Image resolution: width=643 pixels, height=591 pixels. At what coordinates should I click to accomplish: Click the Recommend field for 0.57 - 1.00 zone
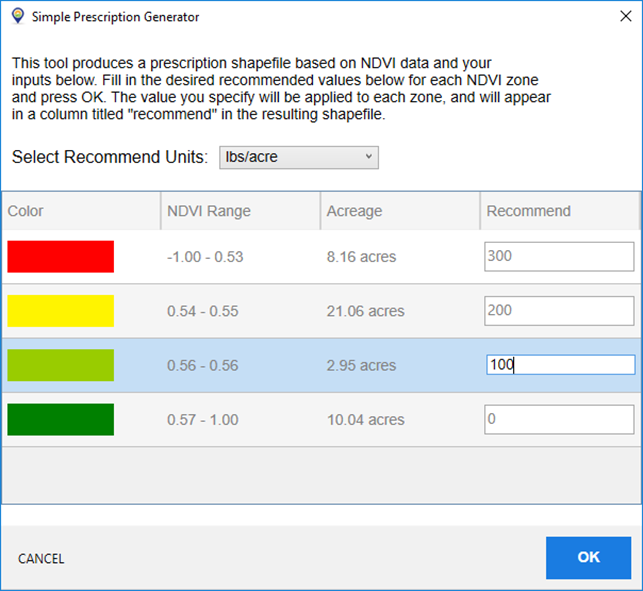click(559, 419)
